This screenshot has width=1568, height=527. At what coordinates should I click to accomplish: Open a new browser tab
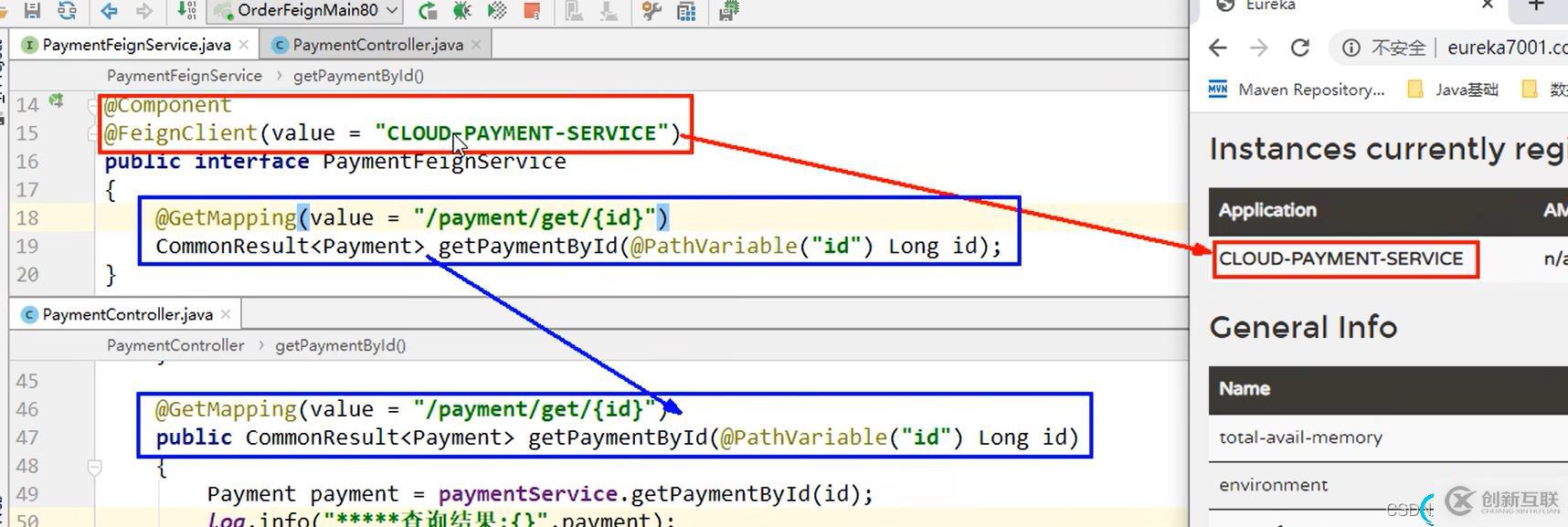[x=1536, y=5]
